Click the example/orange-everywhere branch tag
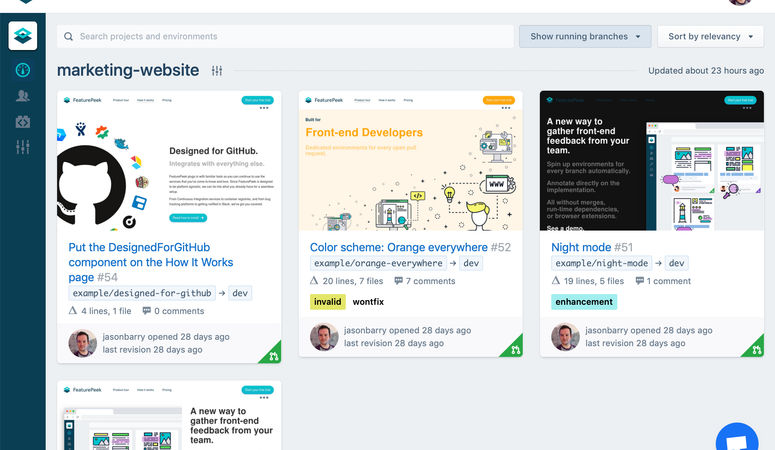The width and height of the screenshot is (775, 450). tap(378, 263)
